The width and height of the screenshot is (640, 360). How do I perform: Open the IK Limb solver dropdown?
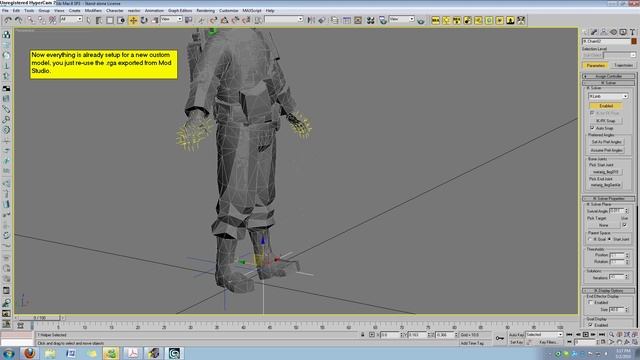608,96
